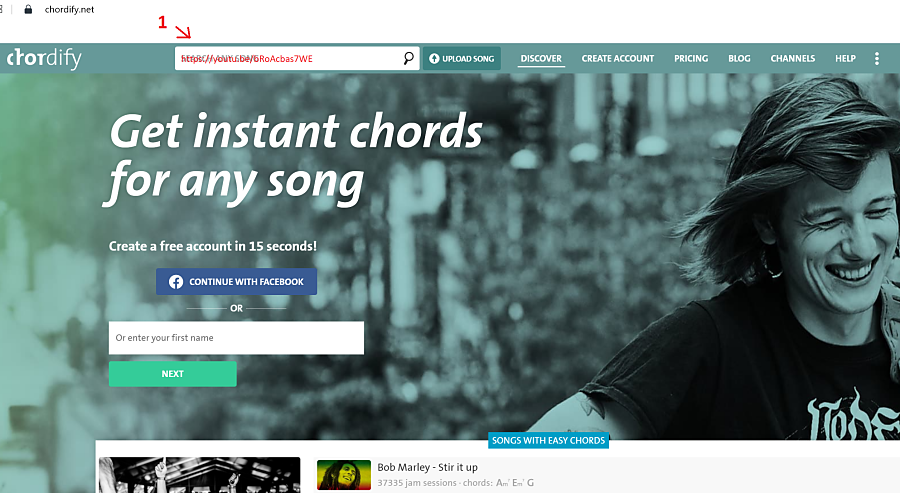900x493 pixels.
Task: Open the Discover tab
Action: coord(541,59)
